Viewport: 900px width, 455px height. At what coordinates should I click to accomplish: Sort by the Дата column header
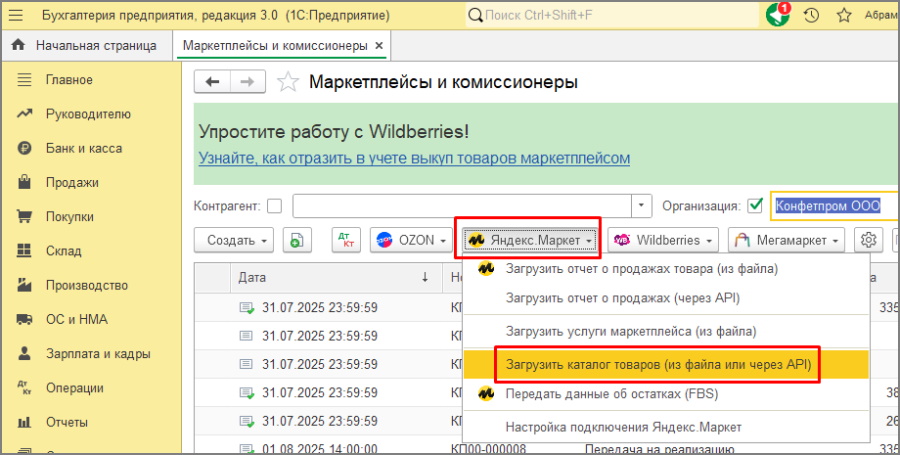pos(336,278)
